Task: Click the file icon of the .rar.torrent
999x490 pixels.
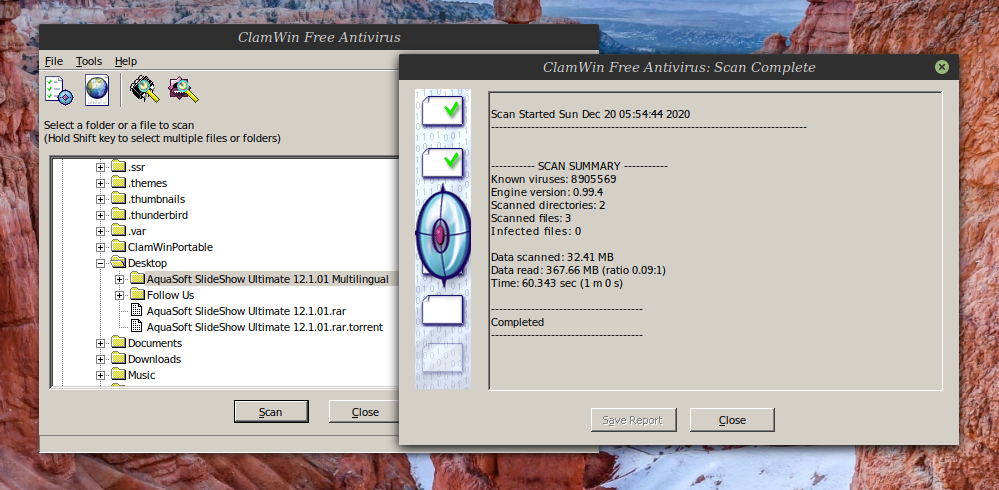Action: (136, 327)
